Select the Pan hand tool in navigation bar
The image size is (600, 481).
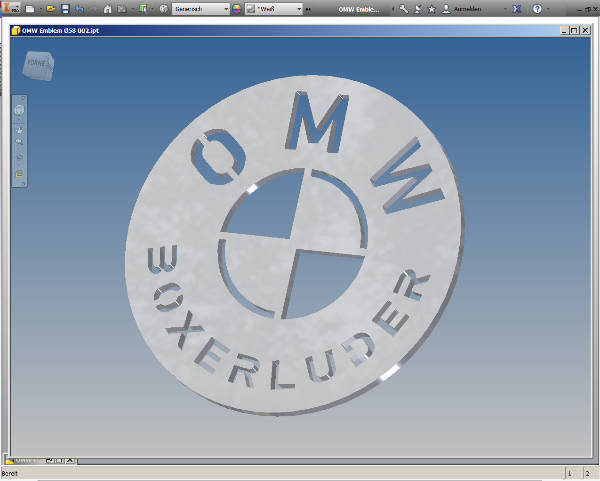(x=19, y=130)
